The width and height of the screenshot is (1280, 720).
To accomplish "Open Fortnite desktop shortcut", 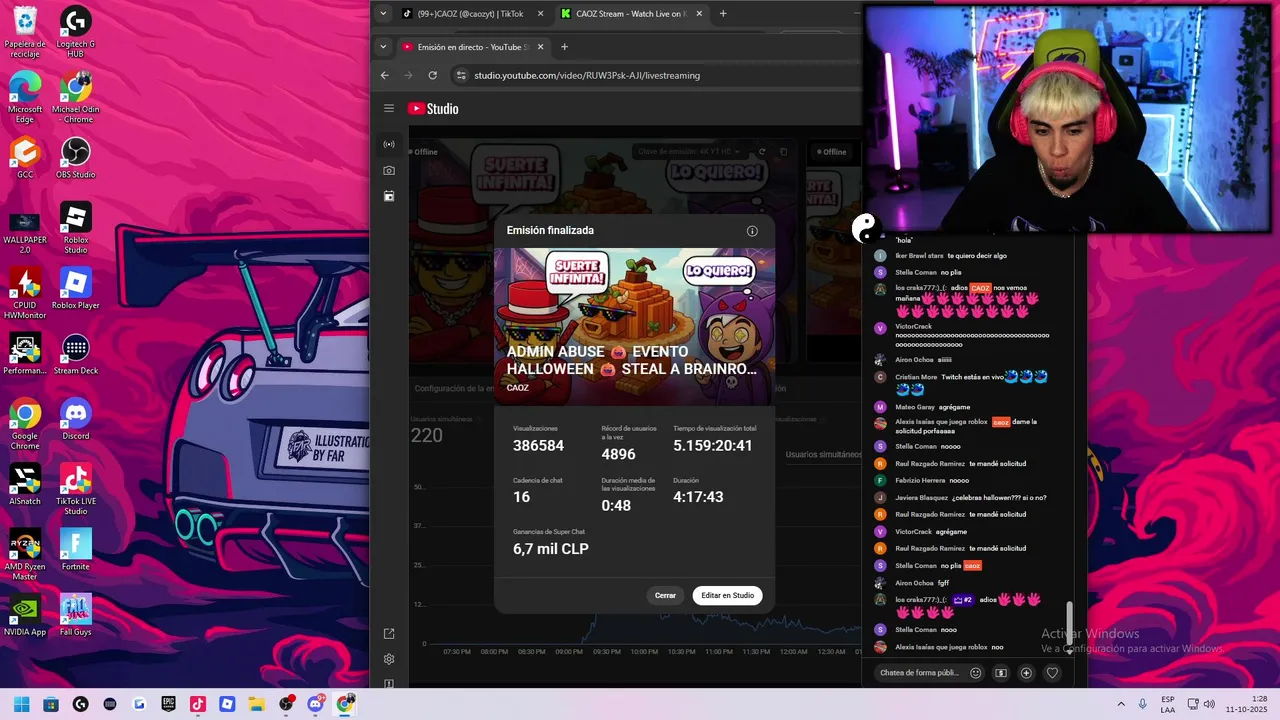I will coord(75,550).
